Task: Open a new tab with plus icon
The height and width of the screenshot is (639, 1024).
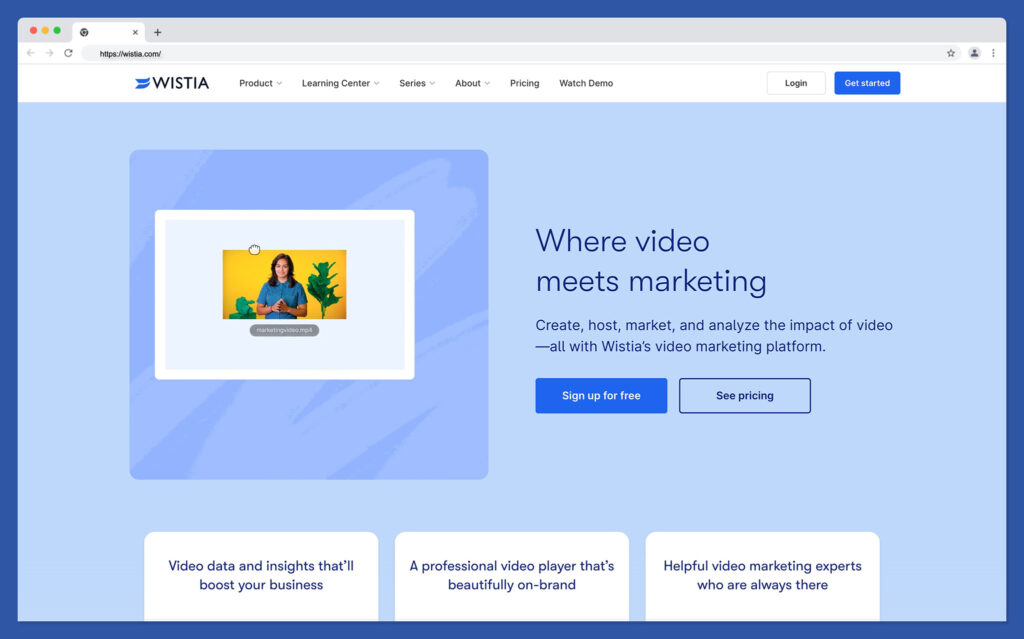Action: coord(157,32)
